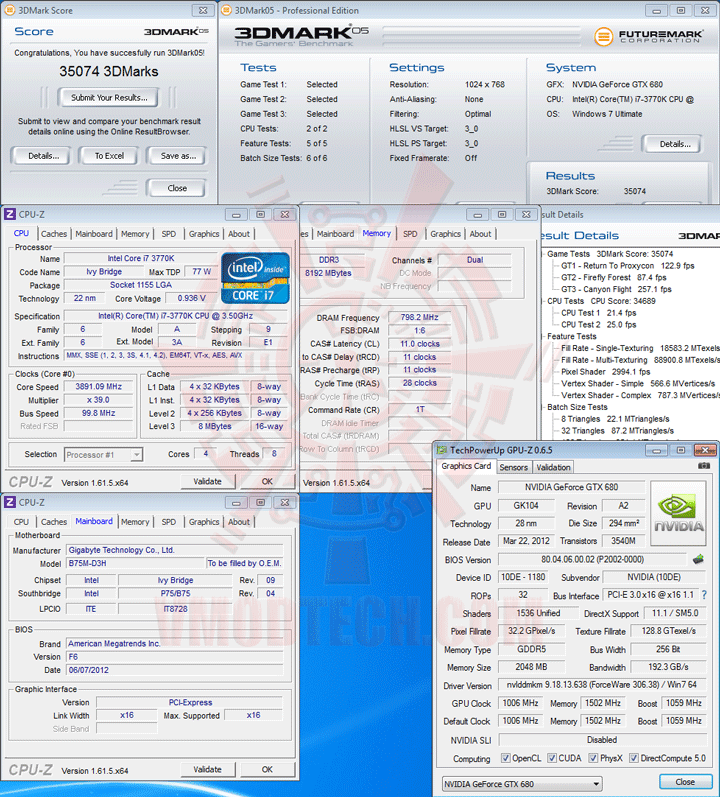The image size is (720, 797).
Task: Click the 3DMark05 Professional Edition title icon
Action: 227,10
